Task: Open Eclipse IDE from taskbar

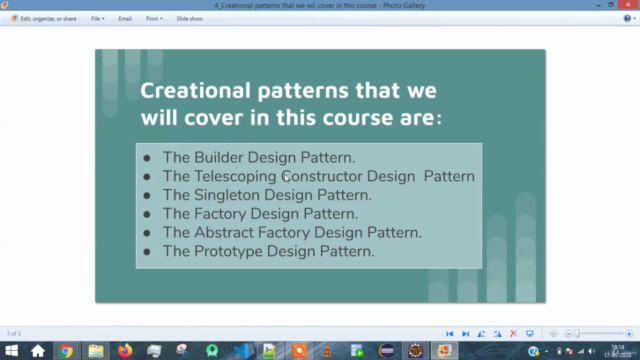Action: coord(387,351)
